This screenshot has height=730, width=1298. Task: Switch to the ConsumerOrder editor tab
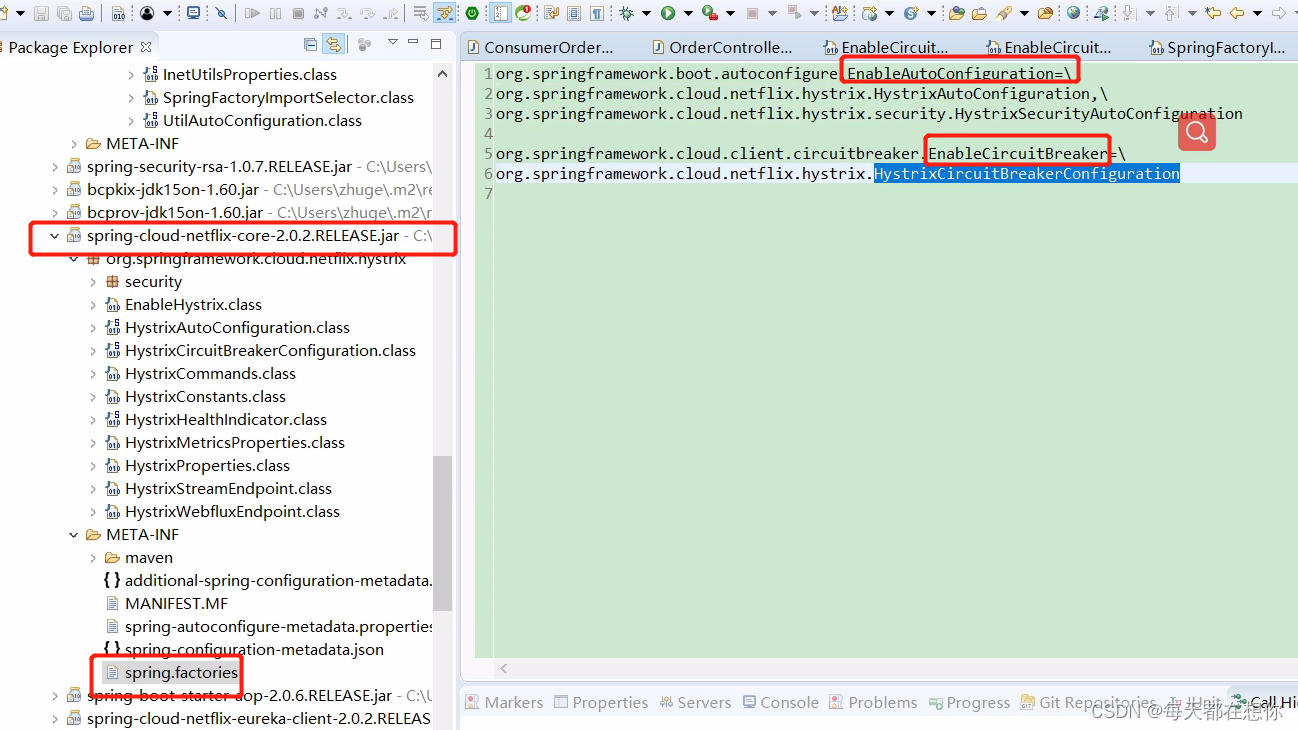pyautogui.click(x=540, y=47)
